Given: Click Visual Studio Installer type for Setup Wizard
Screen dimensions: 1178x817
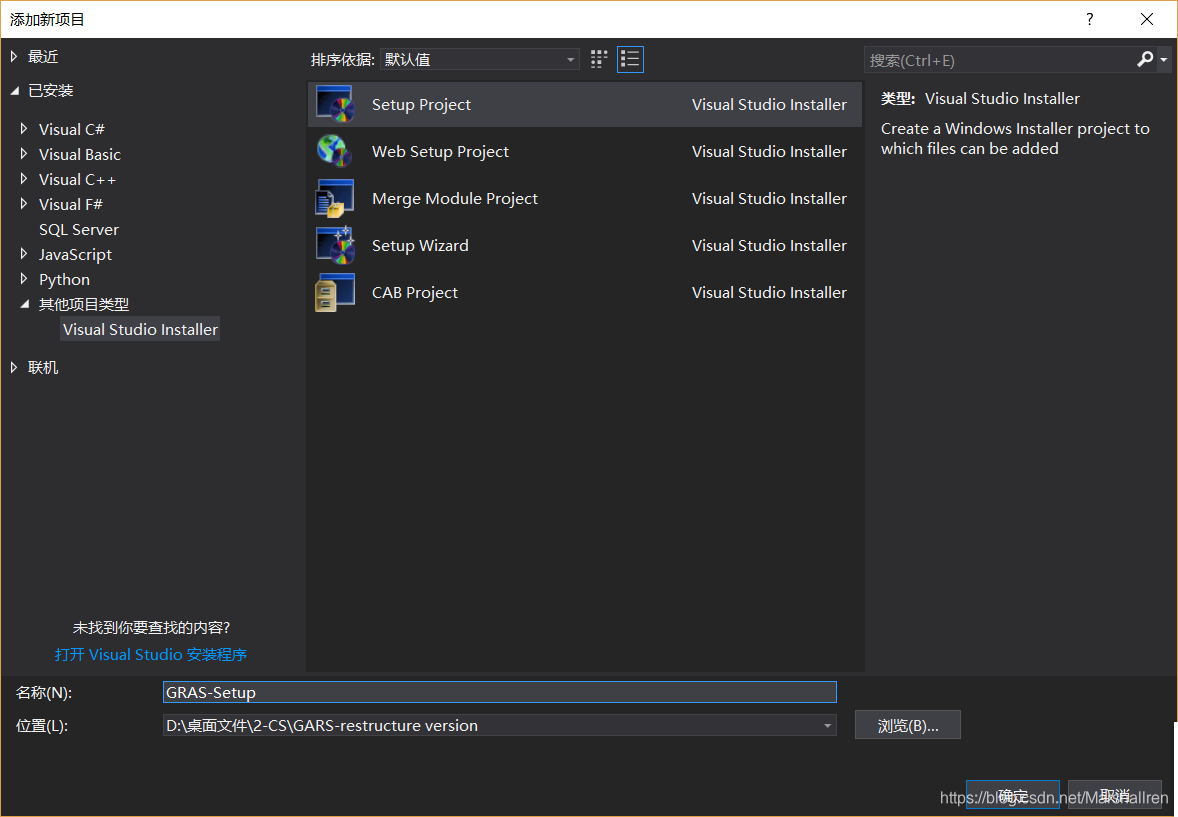Looking at the screenshot, I should tap(769, 246).
